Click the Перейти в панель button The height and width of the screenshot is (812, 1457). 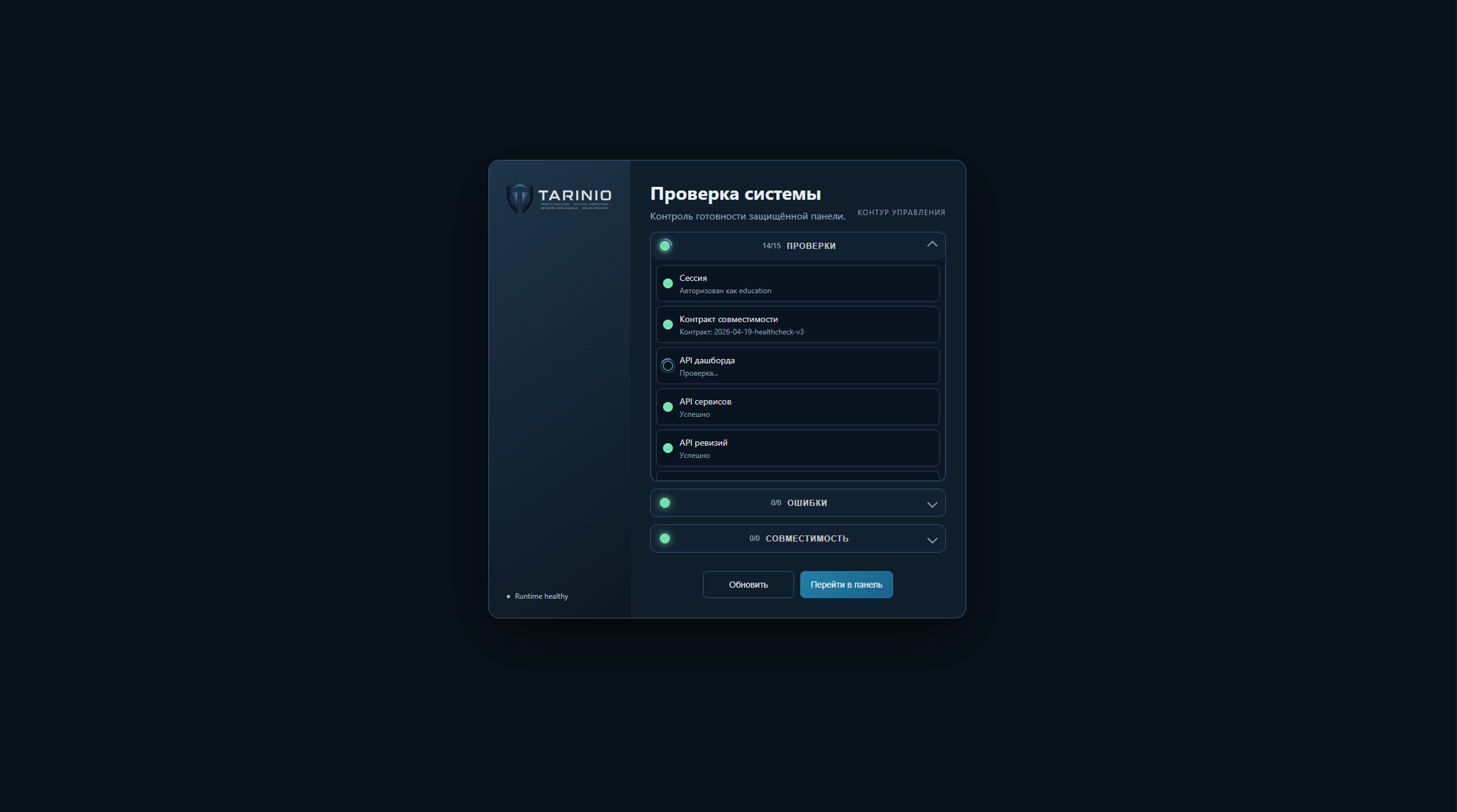(846, 585)
